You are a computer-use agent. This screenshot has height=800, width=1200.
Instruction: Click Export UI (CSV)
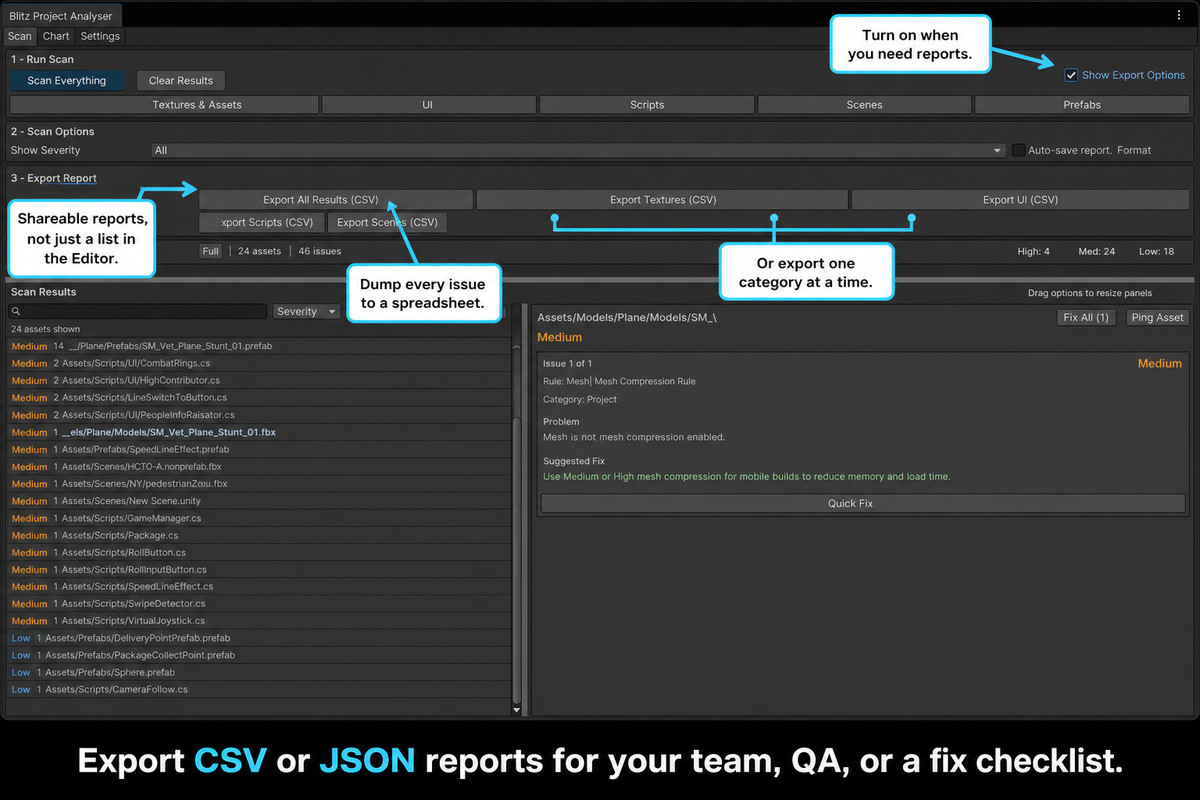coord(1020,200)
